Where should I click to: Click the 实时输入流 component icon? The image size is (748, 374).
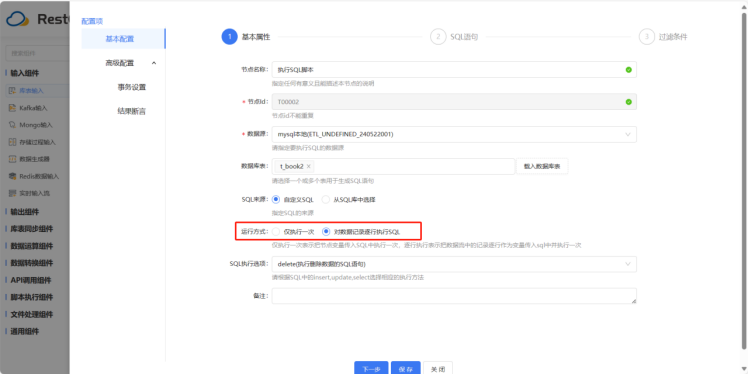click(13, 193)
